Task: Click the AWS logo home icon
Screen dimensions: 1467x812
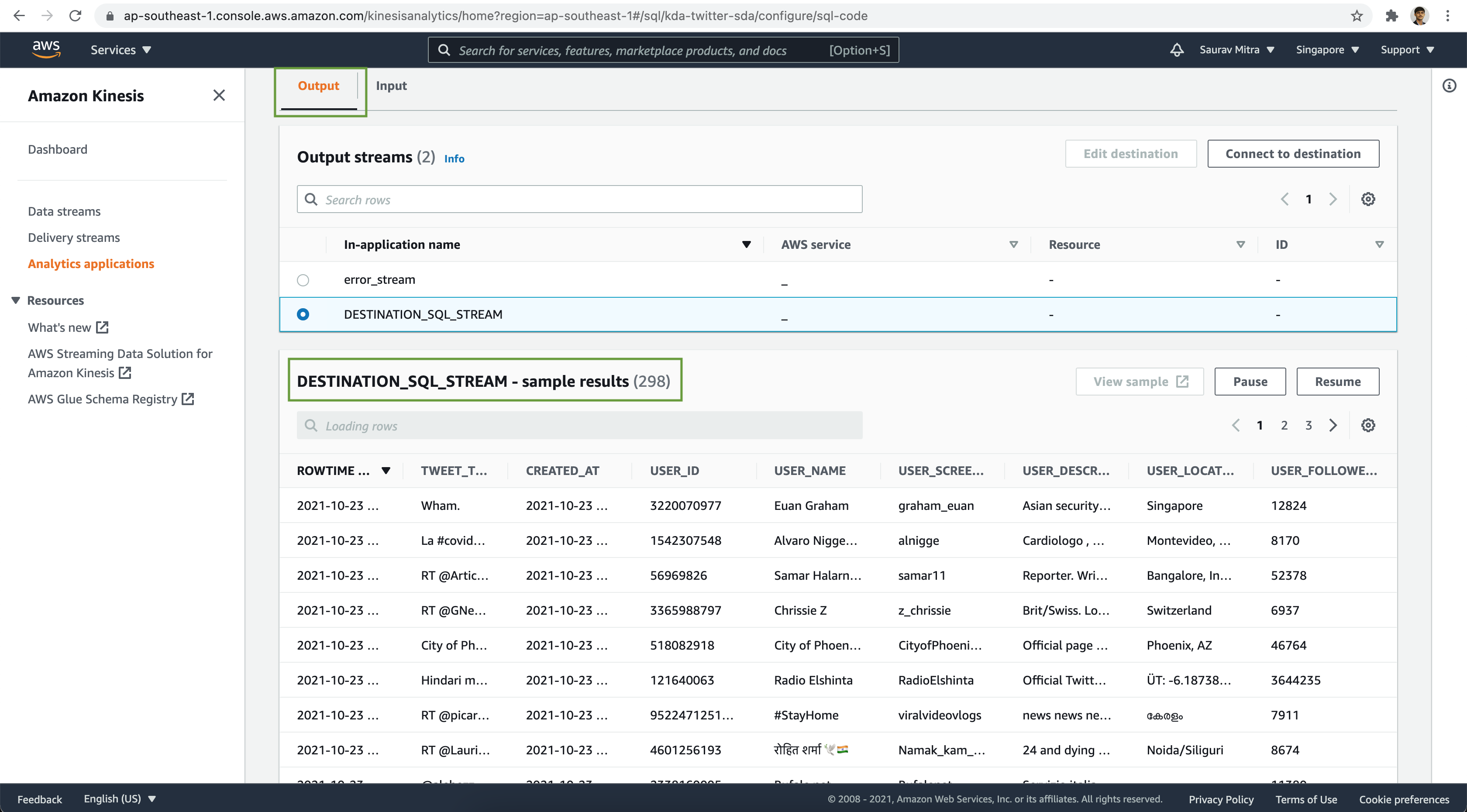Action: 46,49
